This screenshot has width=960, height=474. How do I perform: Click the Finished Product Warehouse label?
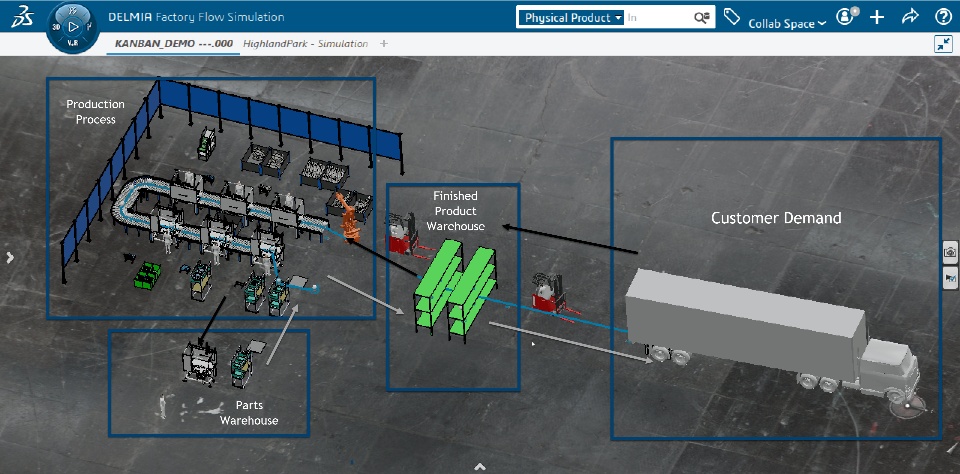pos(456,211)
